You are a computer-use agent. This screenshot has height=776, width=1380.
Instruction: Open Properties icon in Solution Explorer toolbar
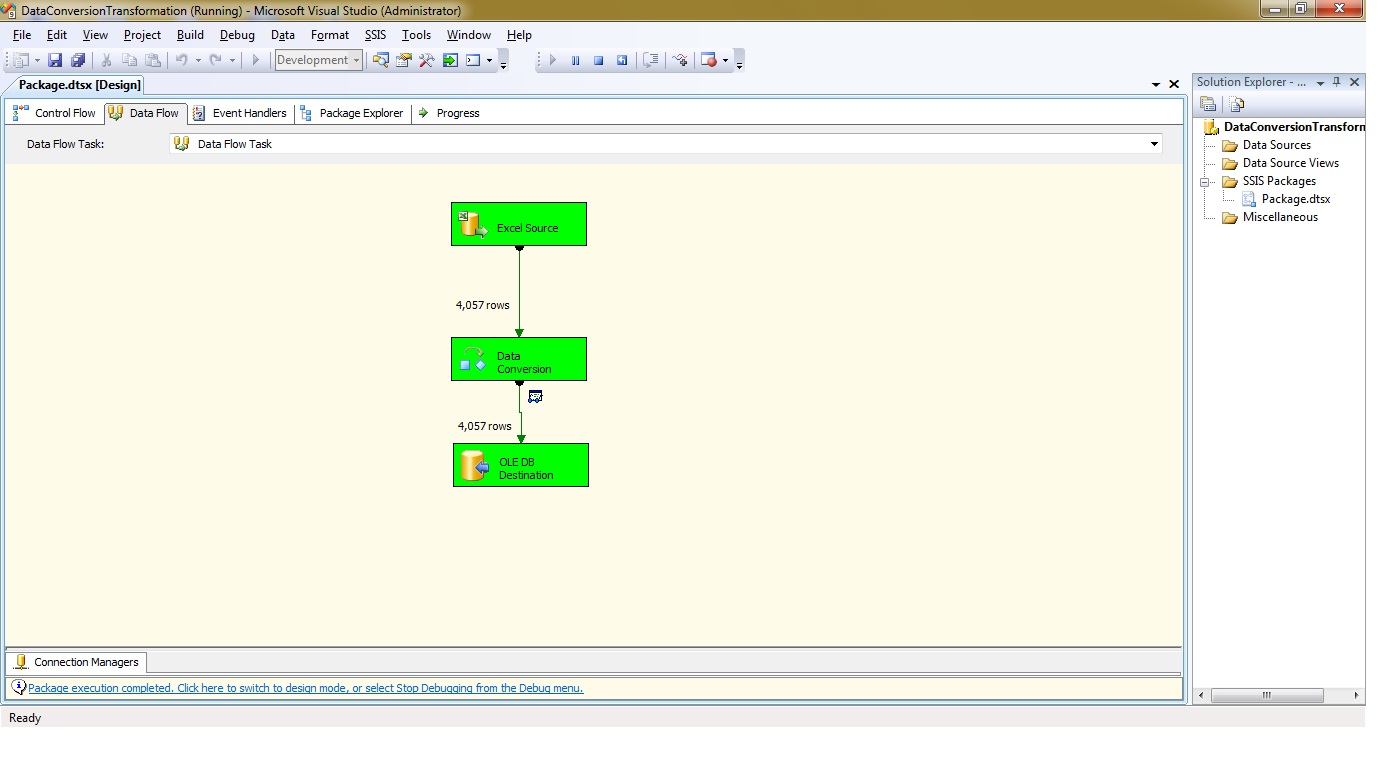1208,104
